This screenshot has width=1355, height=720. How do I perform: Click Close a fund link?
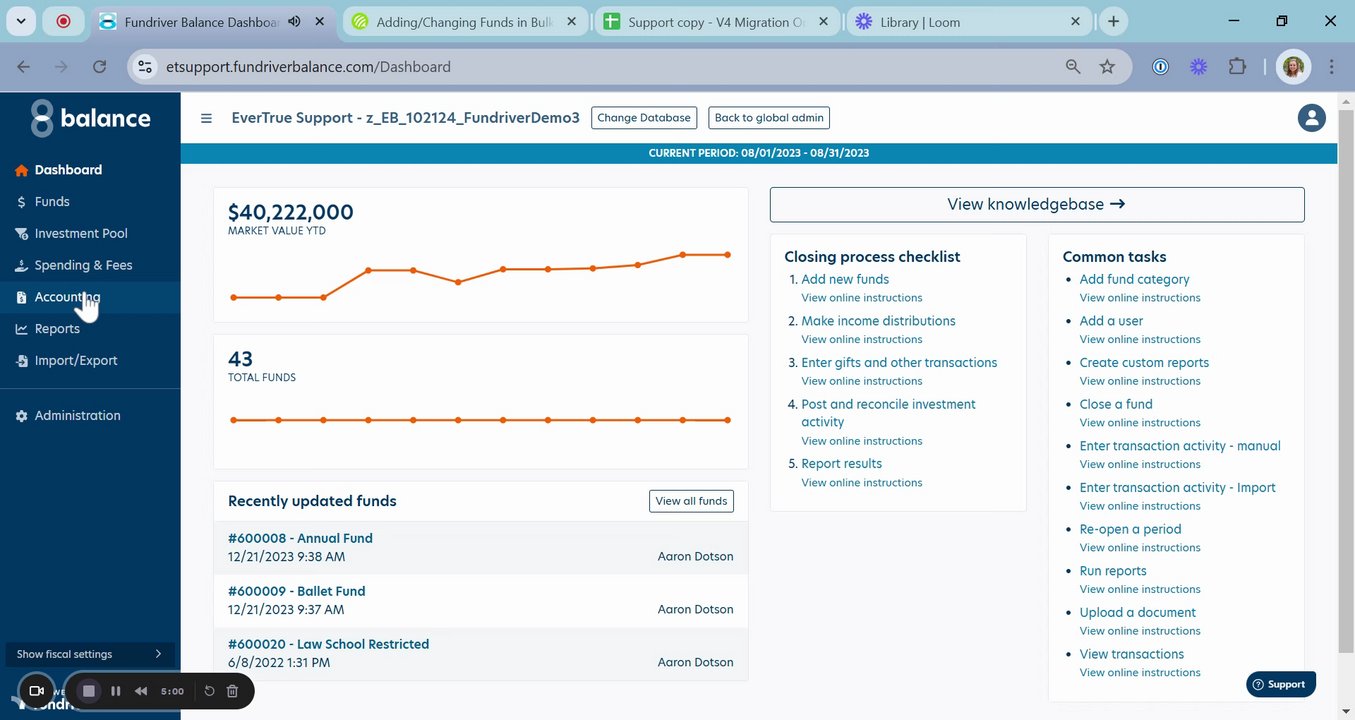[1116, 404]
